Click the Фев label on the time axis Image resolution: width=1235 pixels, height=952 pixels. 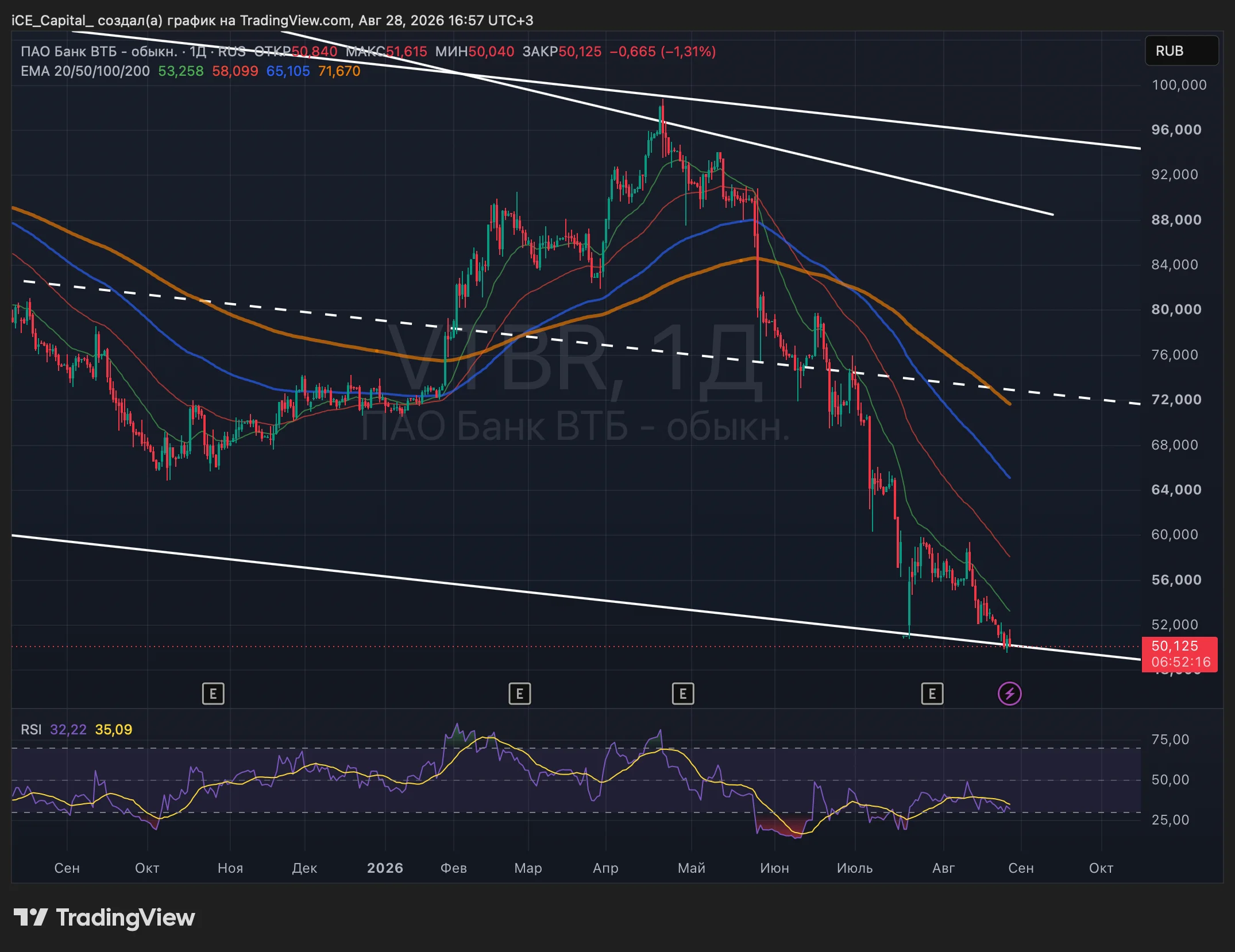(454, 868)
